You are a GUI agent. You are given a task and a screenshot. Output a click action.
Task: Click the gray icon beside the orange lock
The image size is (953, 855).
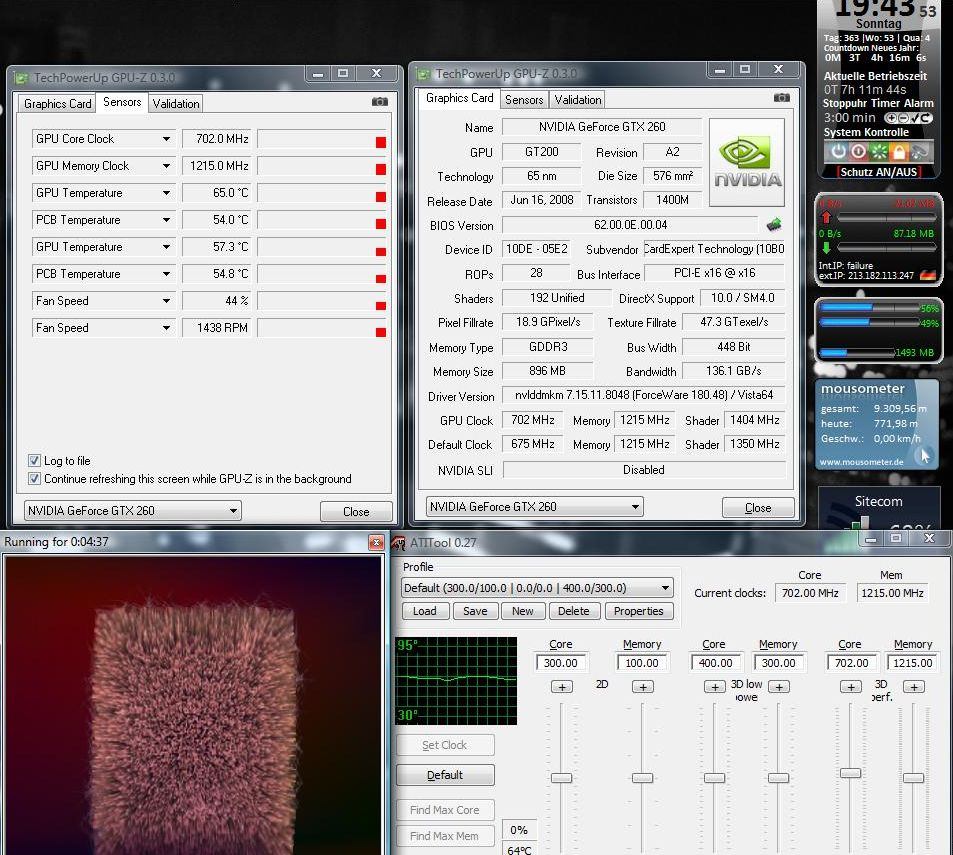(x=919, y=151)
